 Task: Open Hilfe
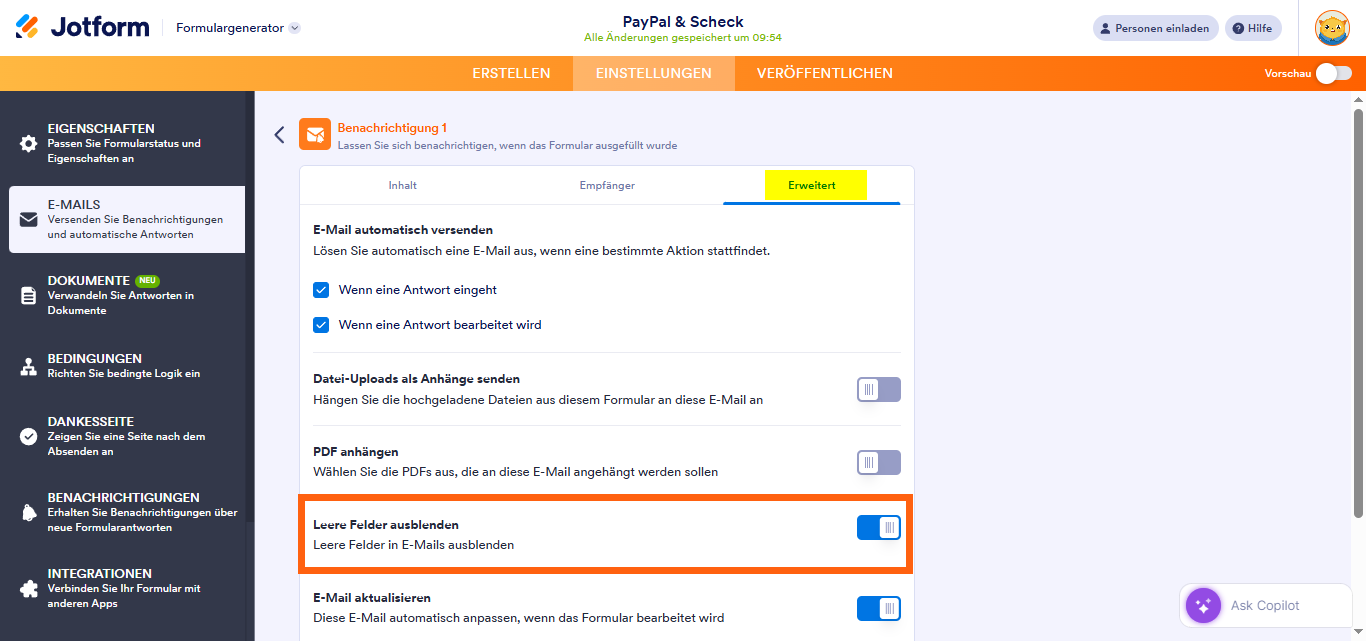(1253, 28)
